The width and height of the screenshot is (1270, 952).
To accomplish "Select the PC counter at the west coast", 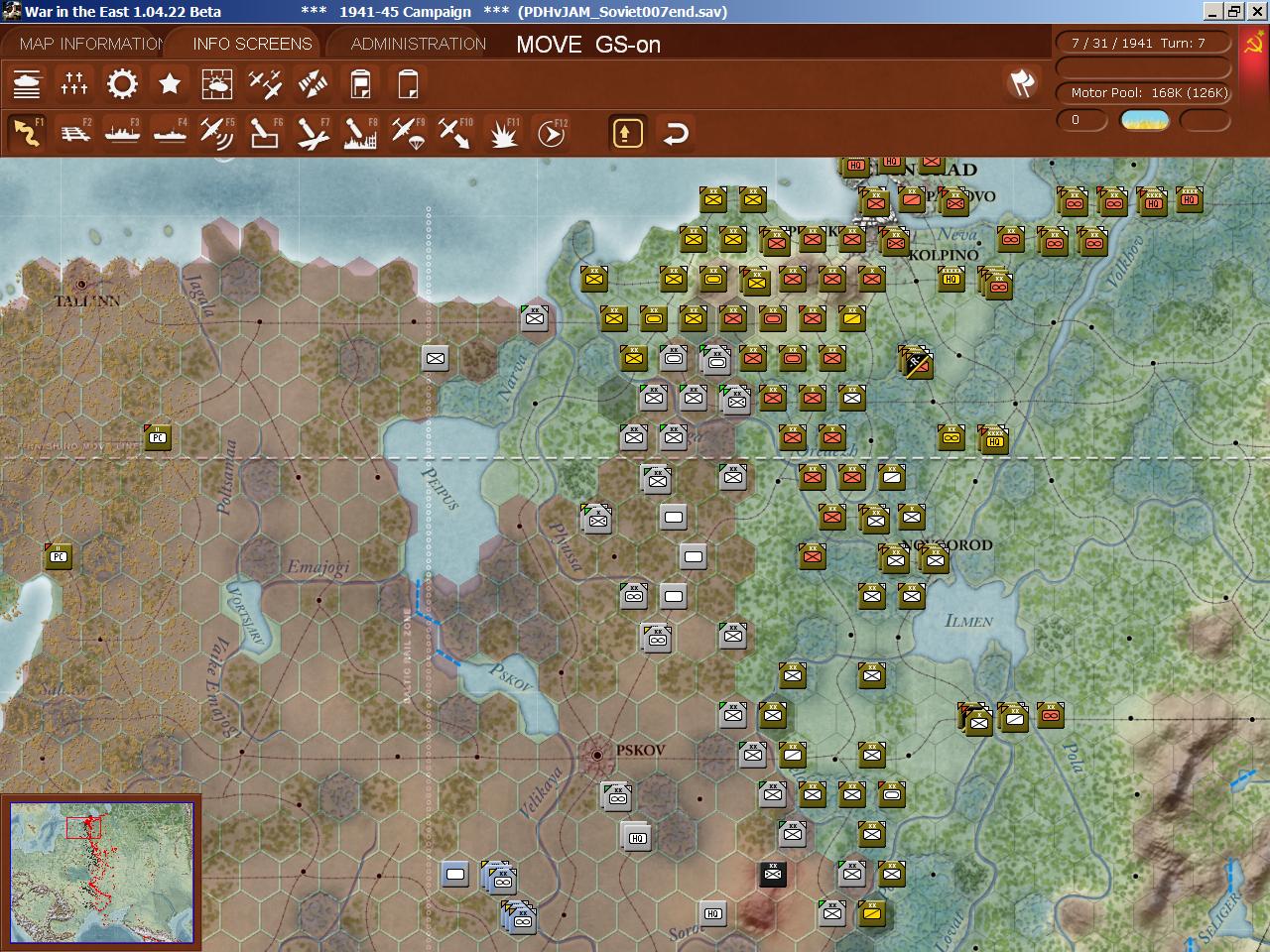I will 59,556.
